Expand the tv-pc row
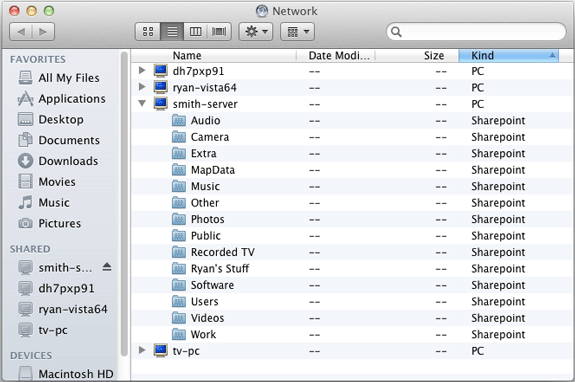The image size is (575, 382). pyautogui.click(x=142, y=350)
